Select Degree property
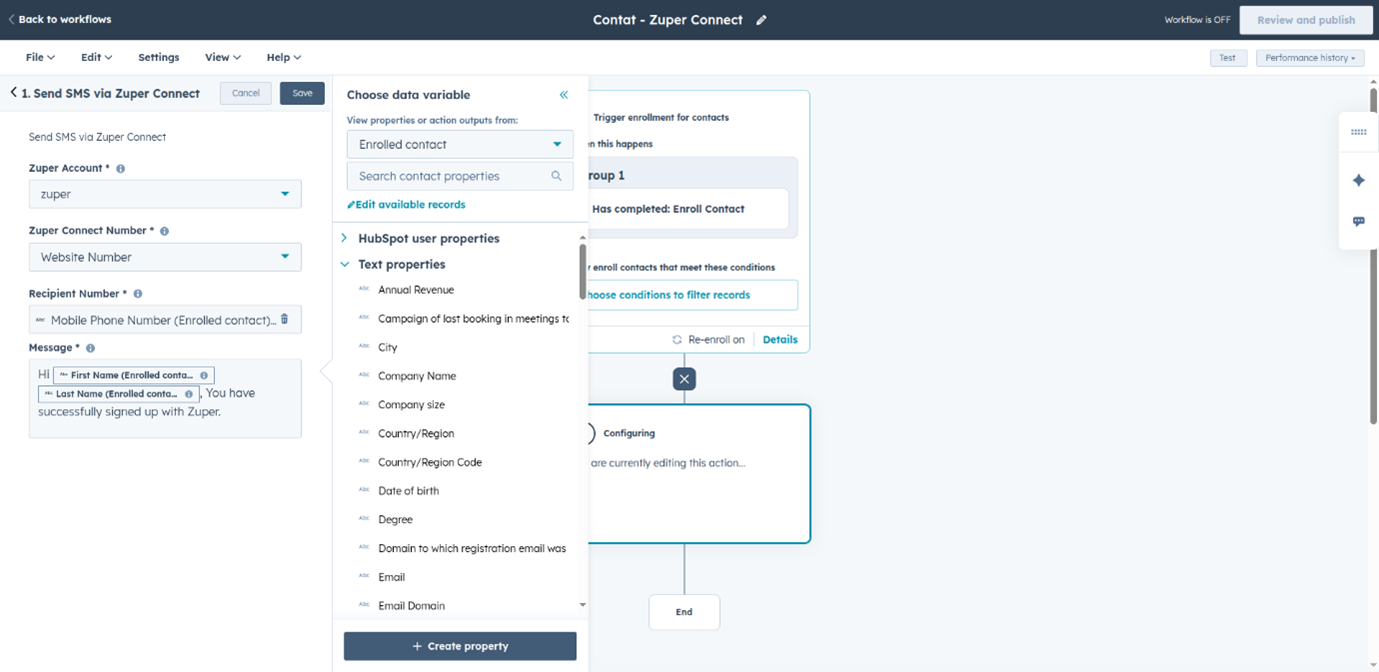 click(396, 520)
